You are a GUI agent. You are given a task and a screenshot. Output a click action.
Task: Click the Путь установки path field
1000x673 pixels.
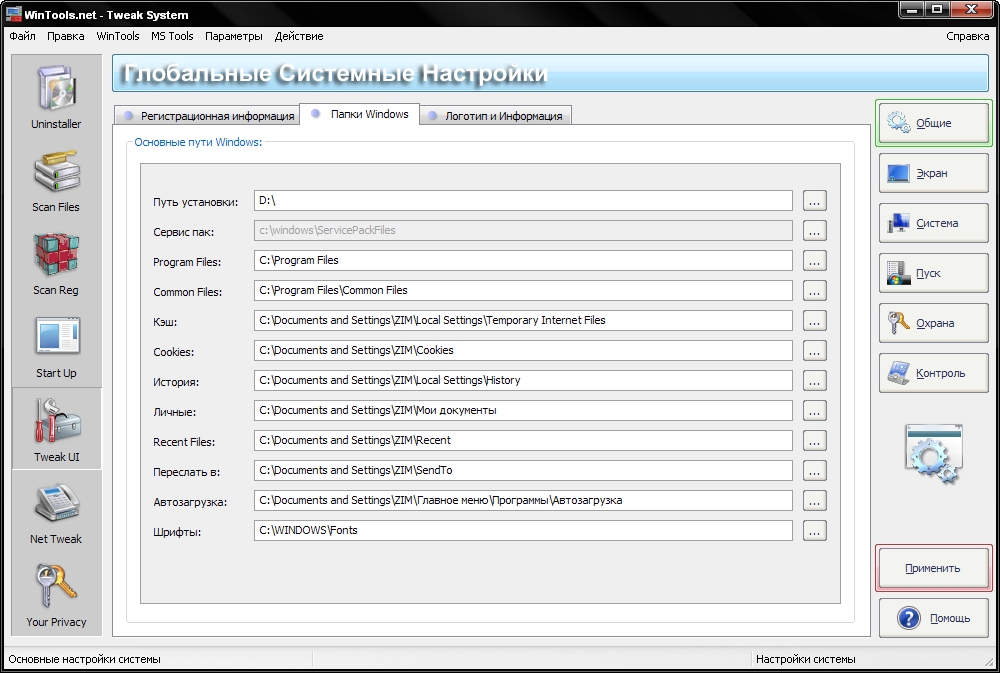523,200
